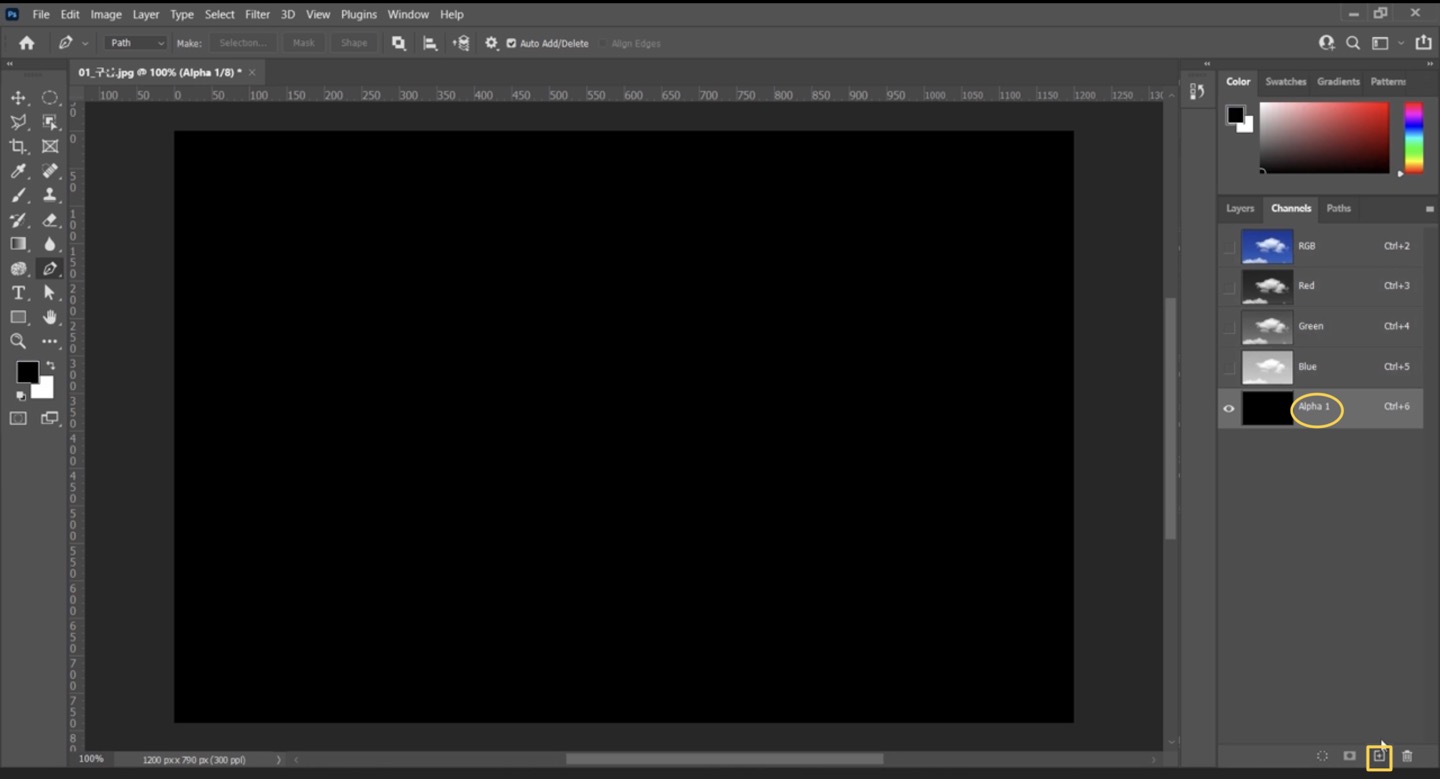Switch to the Swatches tab
Screen dimensions: 1440x779
tap(1285, 82)
